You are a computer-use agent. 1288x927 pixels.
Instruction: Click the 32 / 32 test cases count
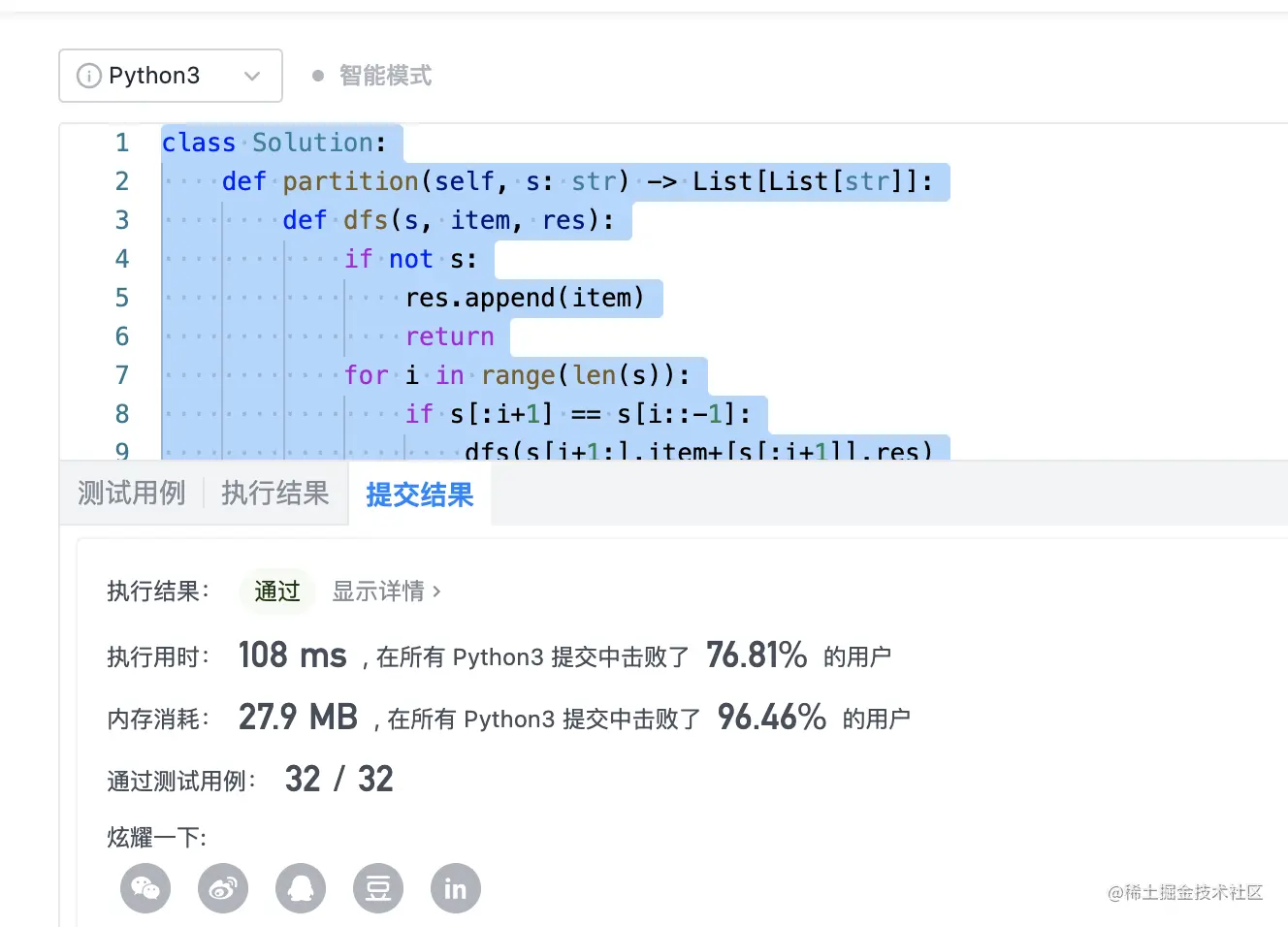pyautogui.click(x=339, y=780)
